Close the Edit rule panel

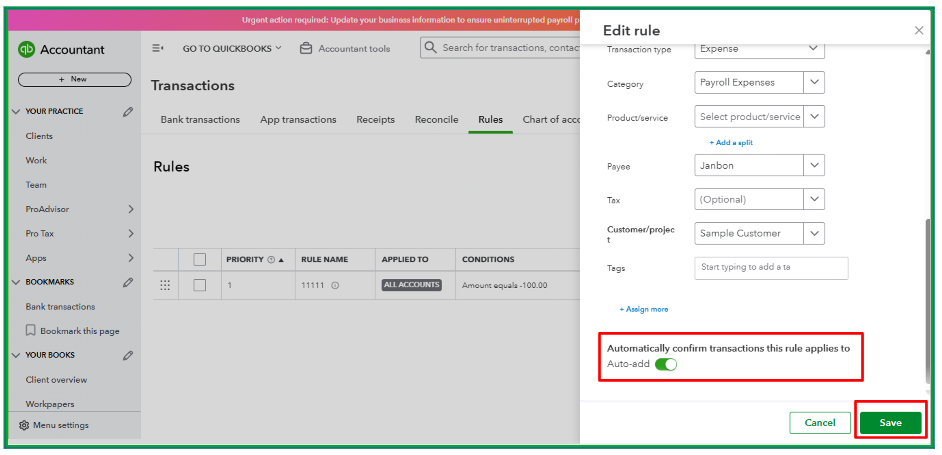[919, 31]
